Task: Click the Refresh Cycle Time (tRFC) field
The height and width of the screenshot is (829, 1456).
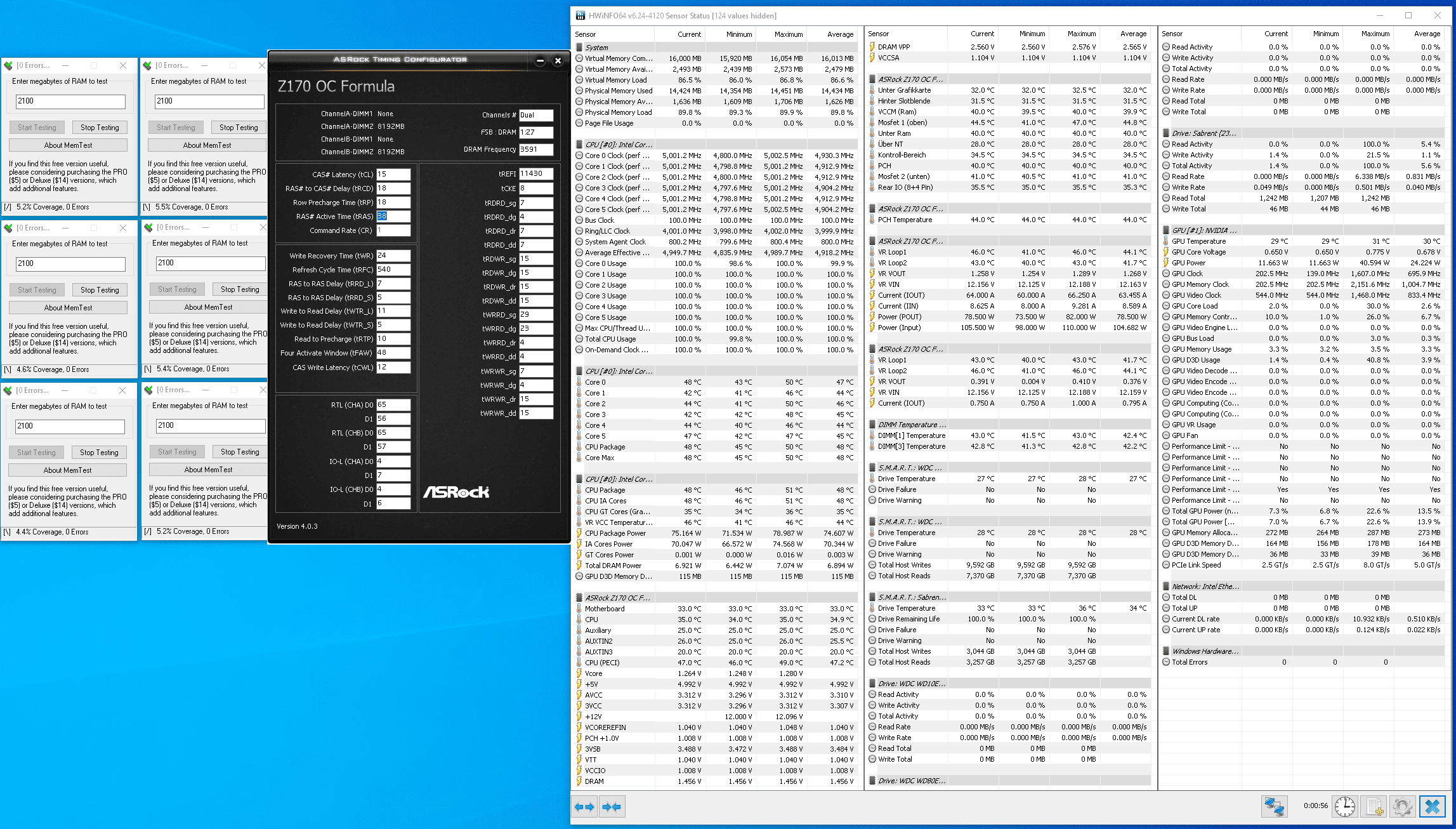Action: tap(393, 269)
